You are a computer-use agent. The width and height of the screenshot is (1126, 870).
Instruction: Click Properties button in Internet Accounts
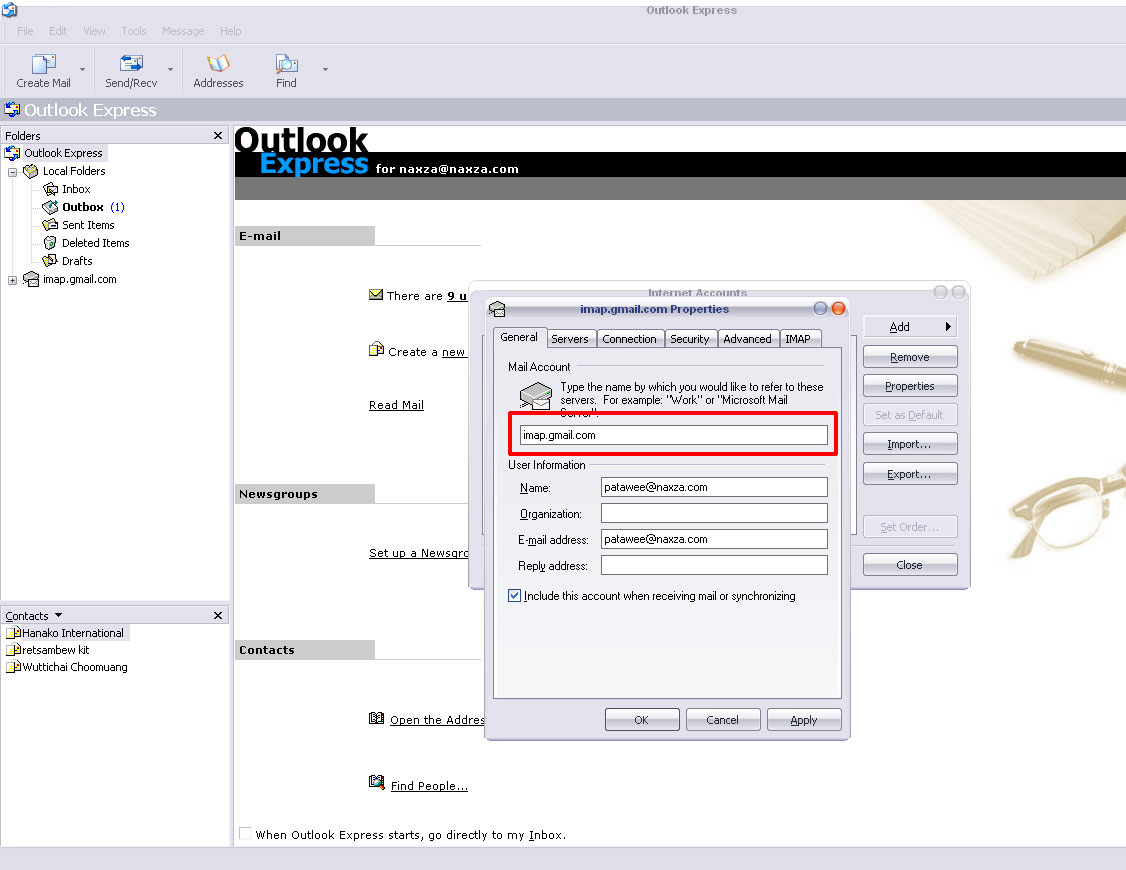point(910,386)
